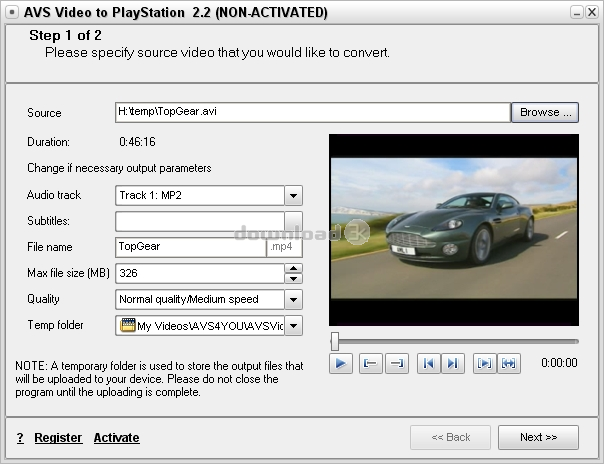Image resolution: width=604 pixels, height=464 pixels.
Task: Increase max file size value
Action: (x=294, y=268)
